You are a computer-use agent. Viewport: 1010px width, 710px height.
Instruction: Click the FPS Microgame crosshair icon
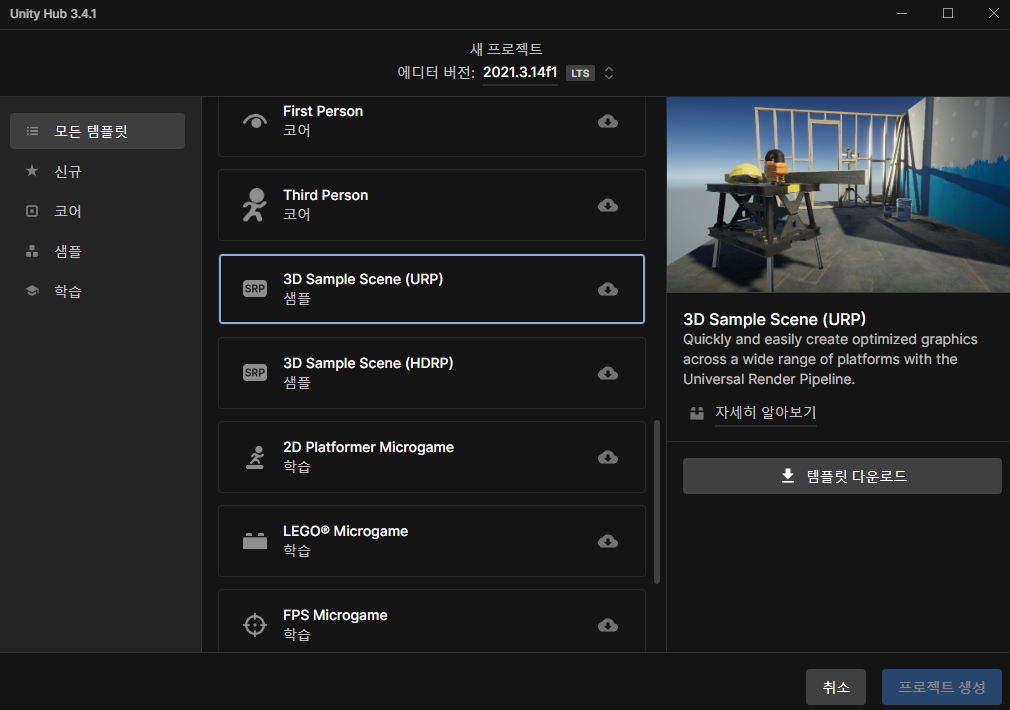tap(255, 624)
